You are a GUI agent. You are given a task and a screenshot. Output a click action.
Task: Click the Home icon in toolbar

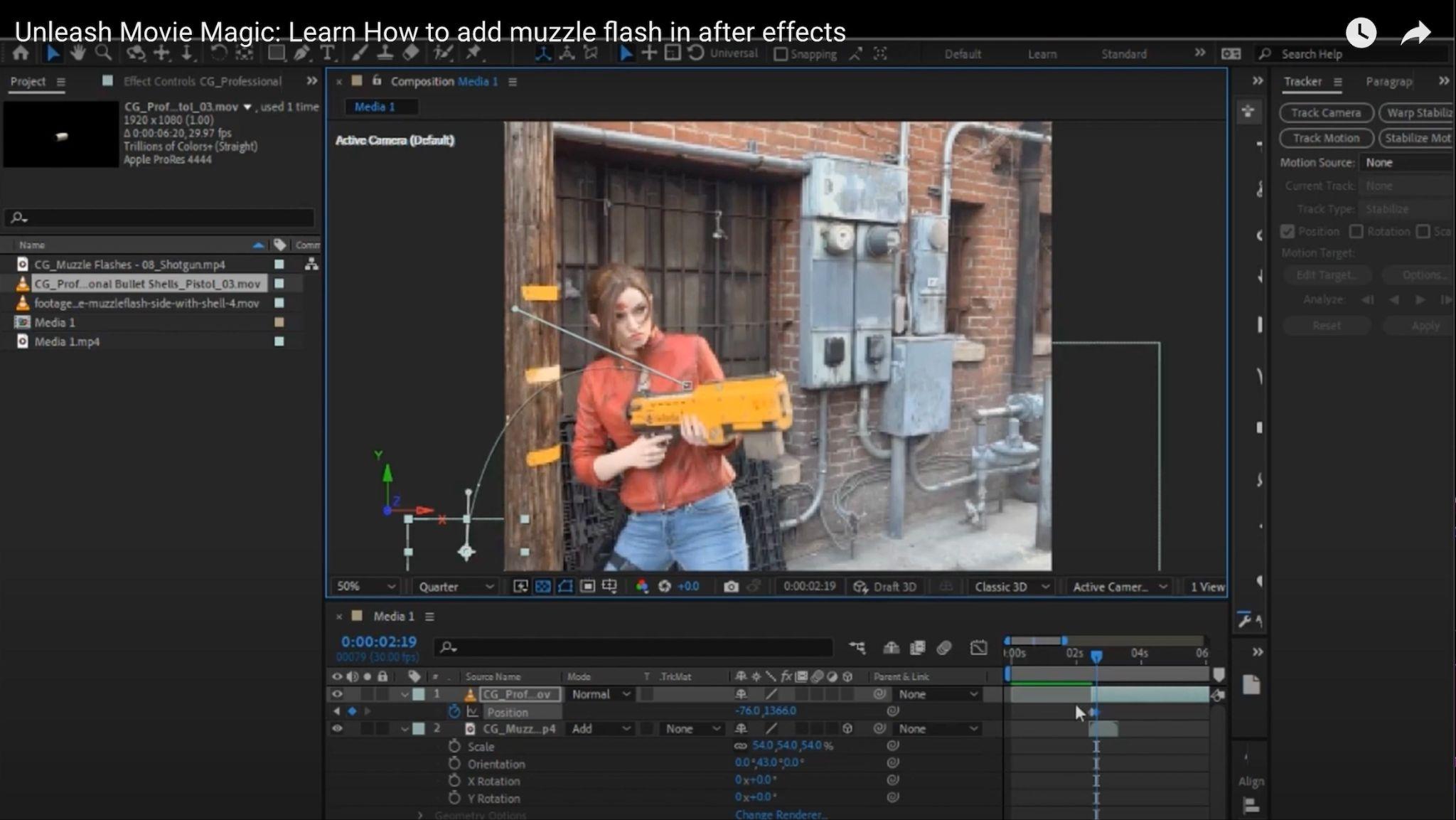pyautogui.click(x=21, y=53)
